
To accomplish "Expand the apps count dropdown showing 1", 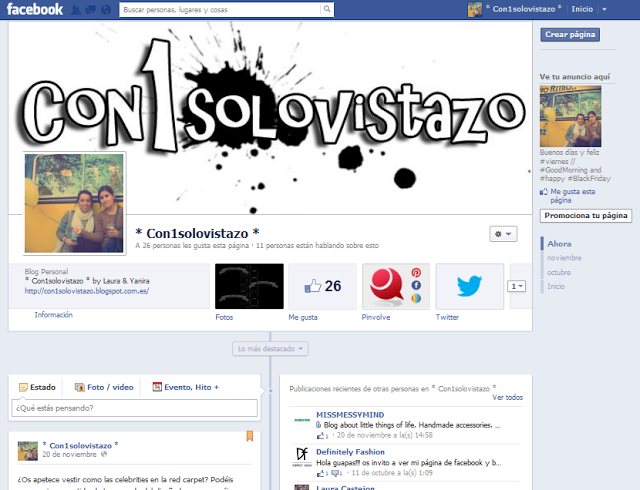I will (x=516, y=286).
